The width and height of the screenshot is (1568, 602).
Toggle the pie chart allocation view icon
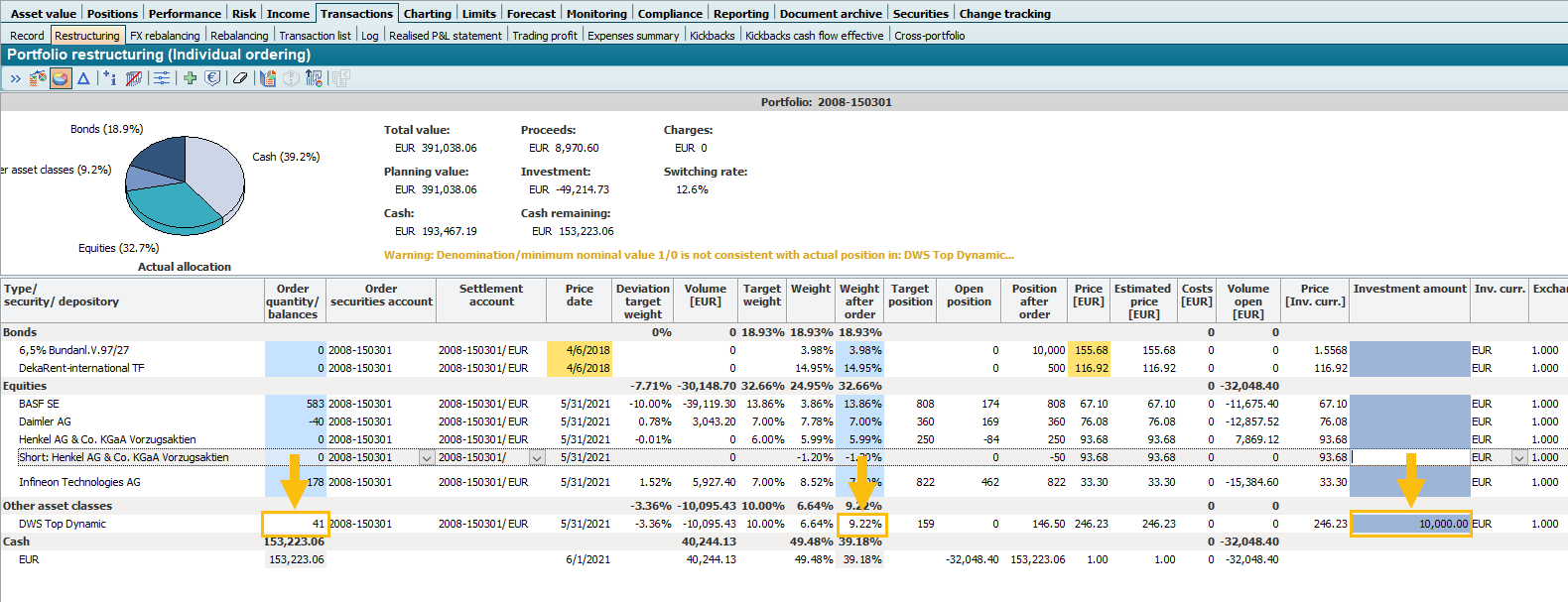[61, 78]
